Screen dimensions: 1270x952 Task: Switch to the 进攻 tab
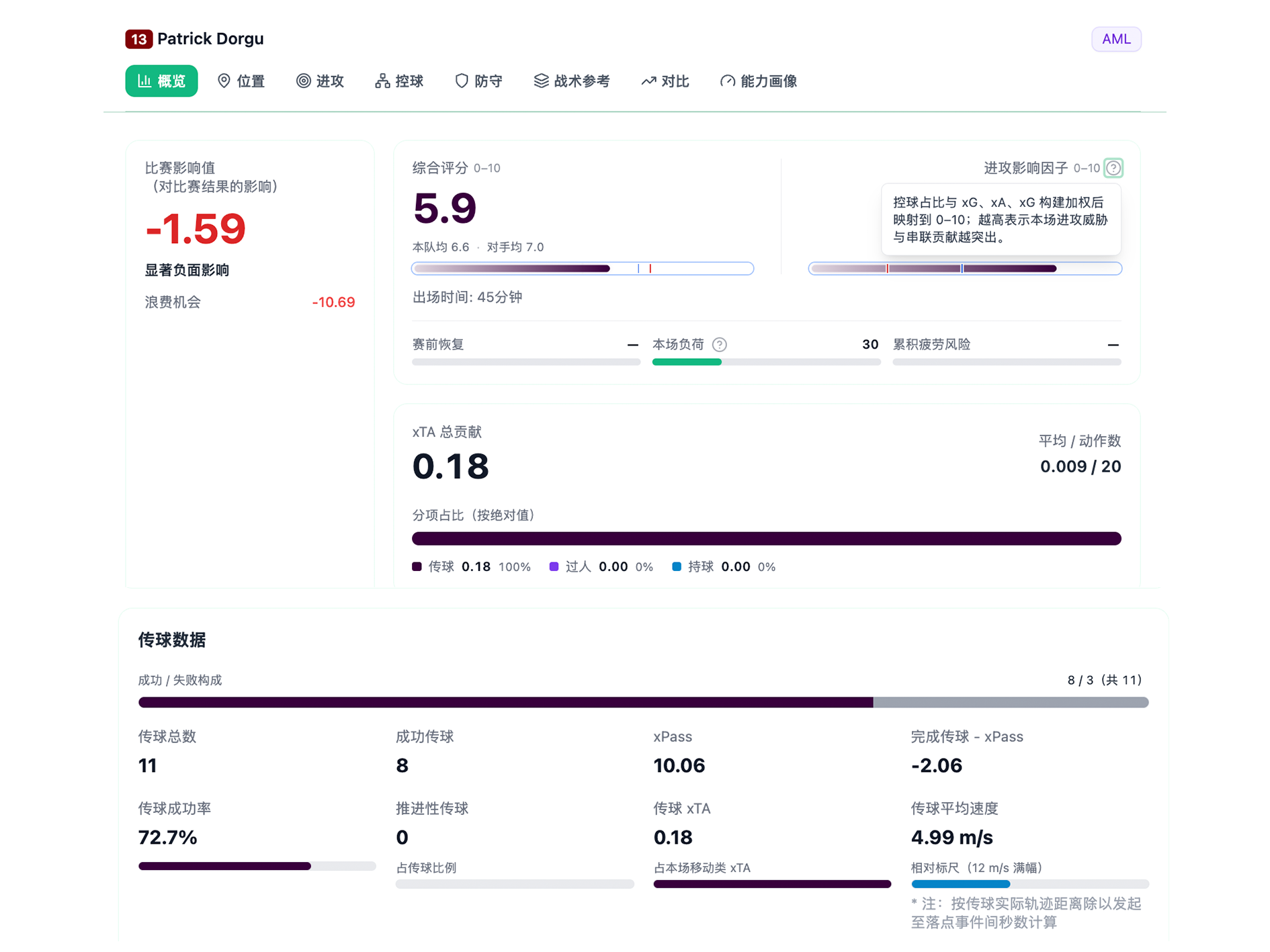coord(320,81)
